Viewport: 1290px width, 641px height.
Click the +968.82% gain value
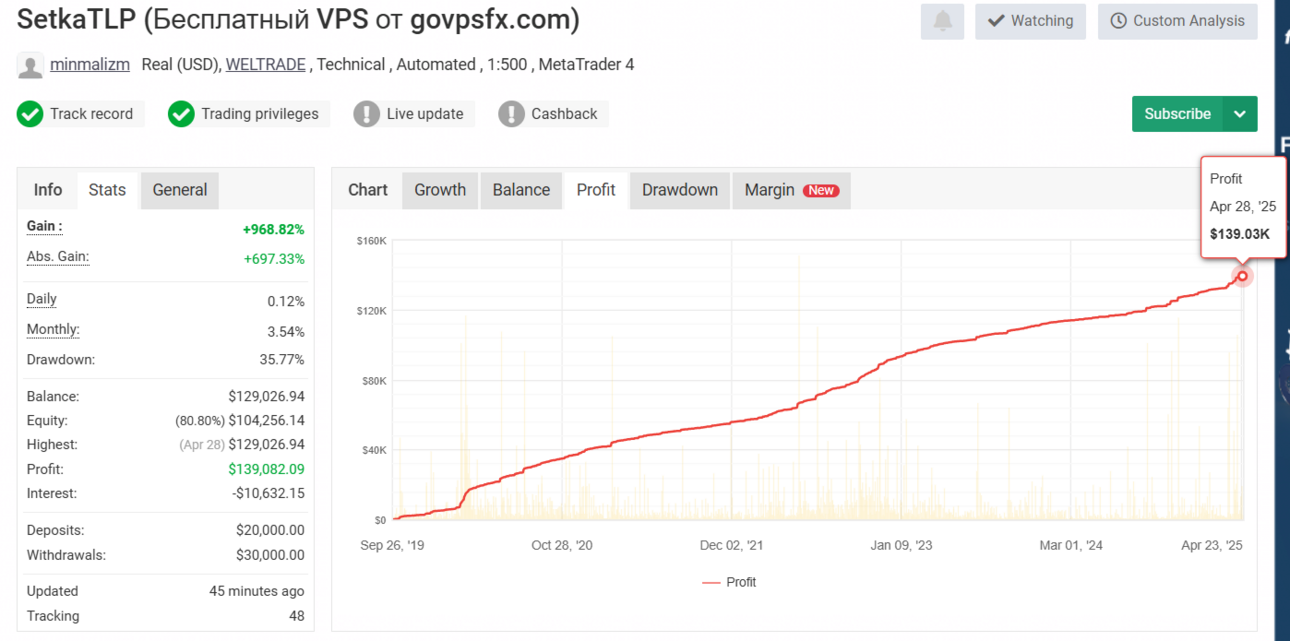[x=273, y=229]
